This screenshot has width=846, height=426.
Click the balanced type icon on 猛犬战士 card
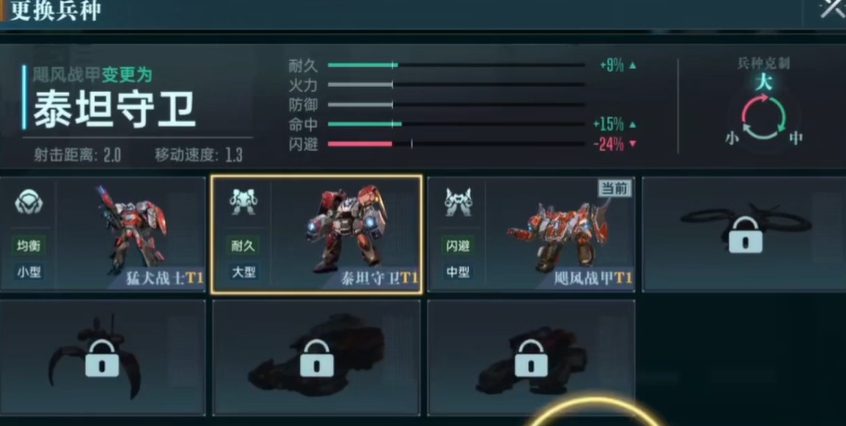(29, 202)
